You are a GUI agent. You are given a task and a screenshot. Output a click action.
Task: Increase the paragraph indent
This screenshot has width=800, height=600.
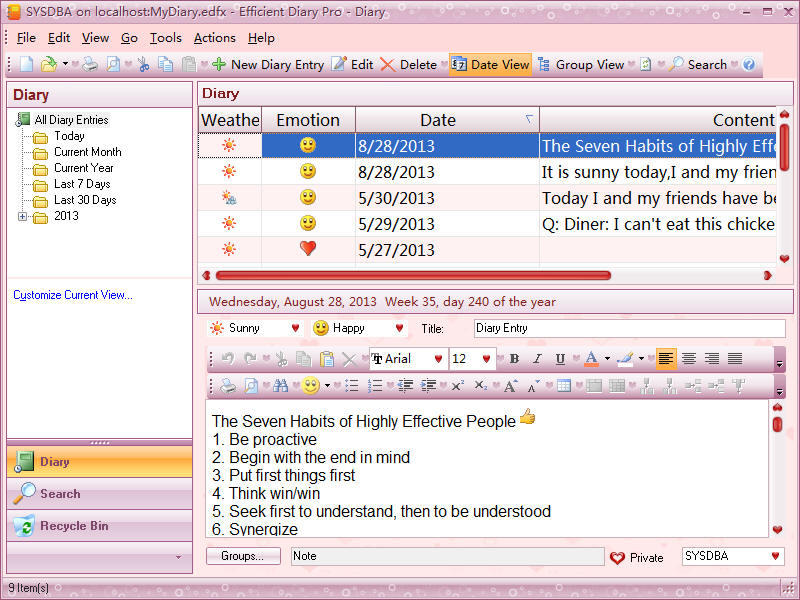[x=429, y=386]
